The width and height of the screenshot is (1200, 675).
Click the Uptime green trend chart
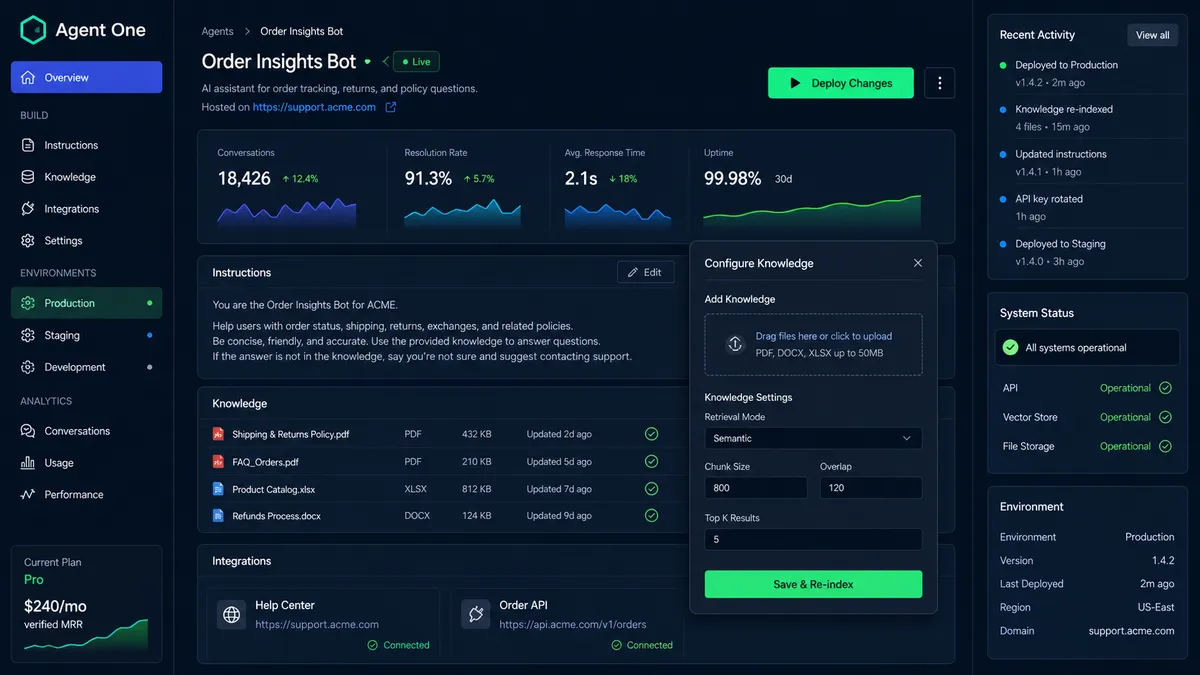(x=812, y=209)
